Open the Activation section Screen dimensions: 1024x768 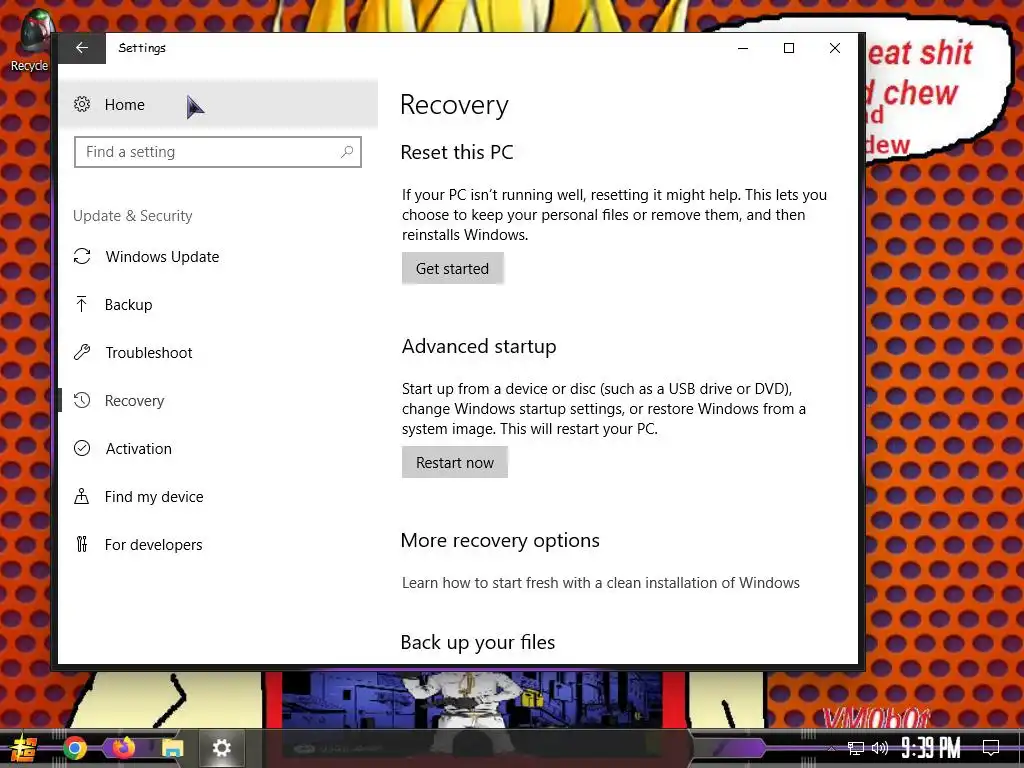point(218,449)
